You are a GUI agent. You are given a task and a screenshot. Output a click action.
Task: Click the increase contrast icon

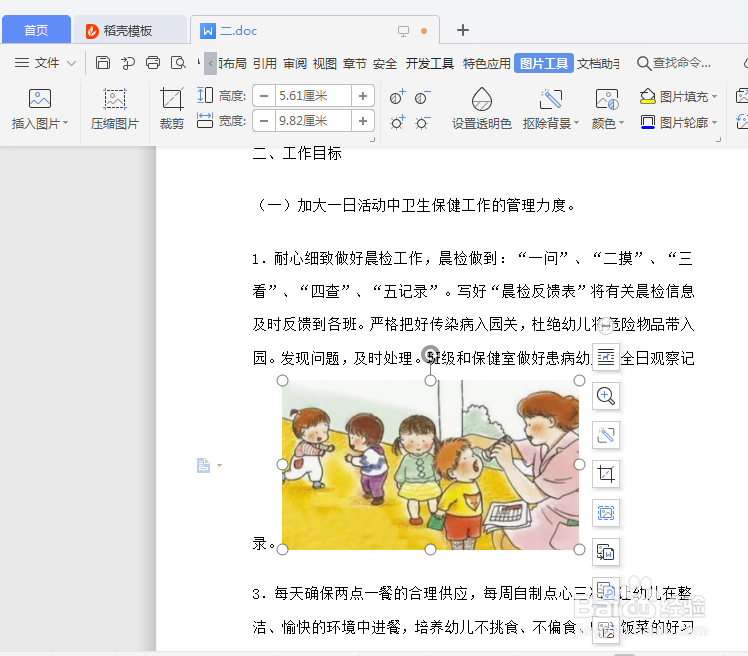(397, 97)
